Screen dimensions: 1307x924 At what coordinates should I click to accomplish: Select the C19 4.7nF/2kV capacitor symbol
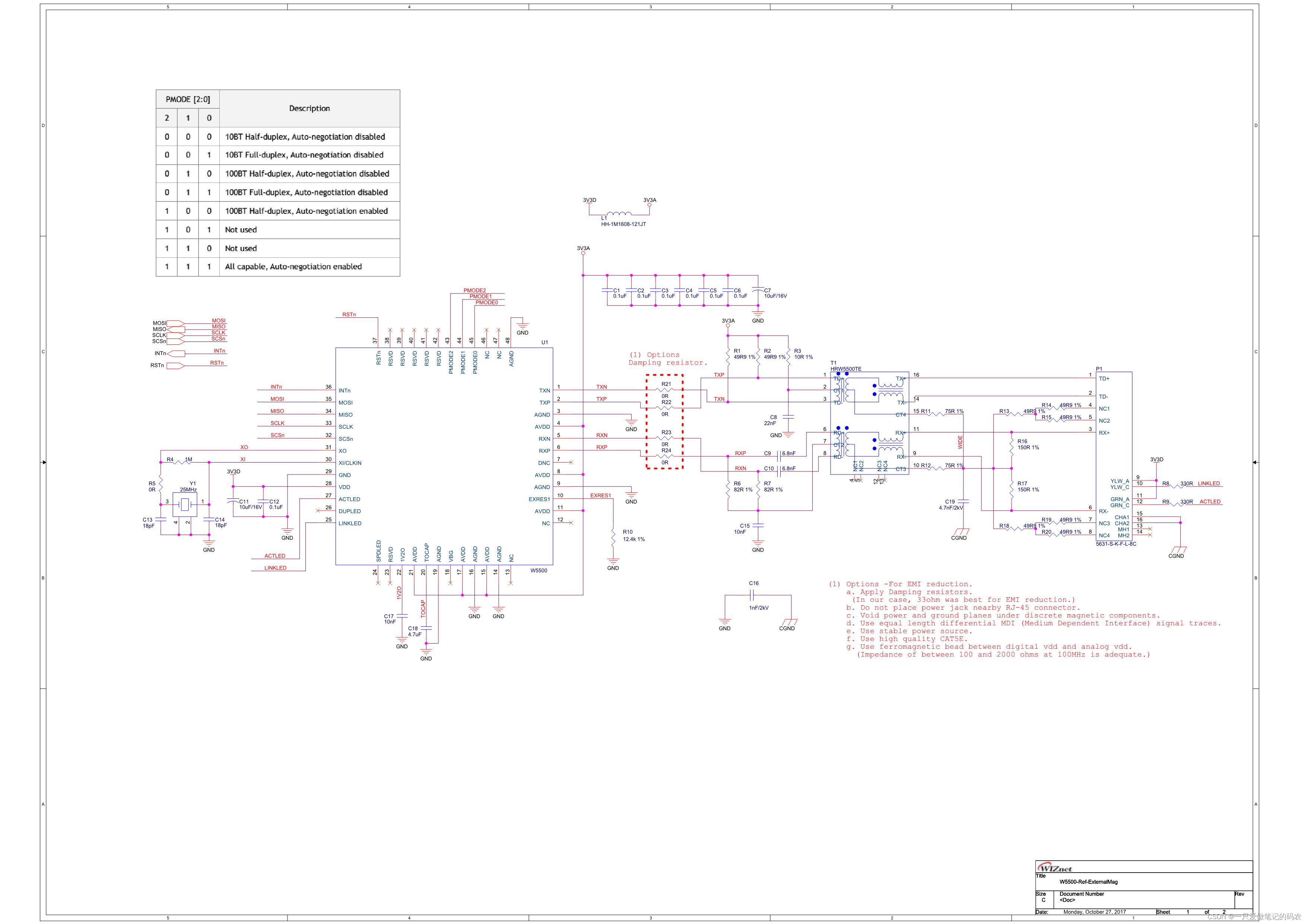tap(964, 502)
